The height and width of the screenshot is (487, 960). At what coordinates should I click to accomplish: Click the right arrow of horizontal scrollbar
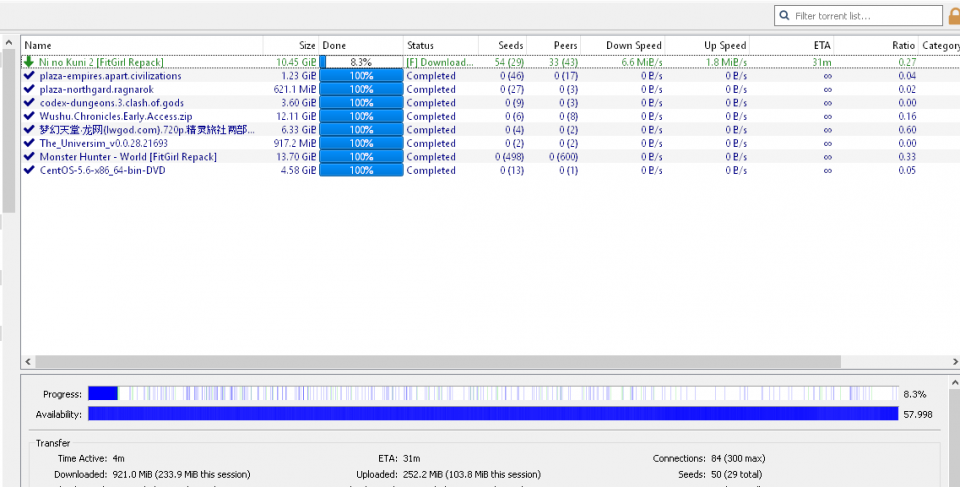[x=955, y=362]
